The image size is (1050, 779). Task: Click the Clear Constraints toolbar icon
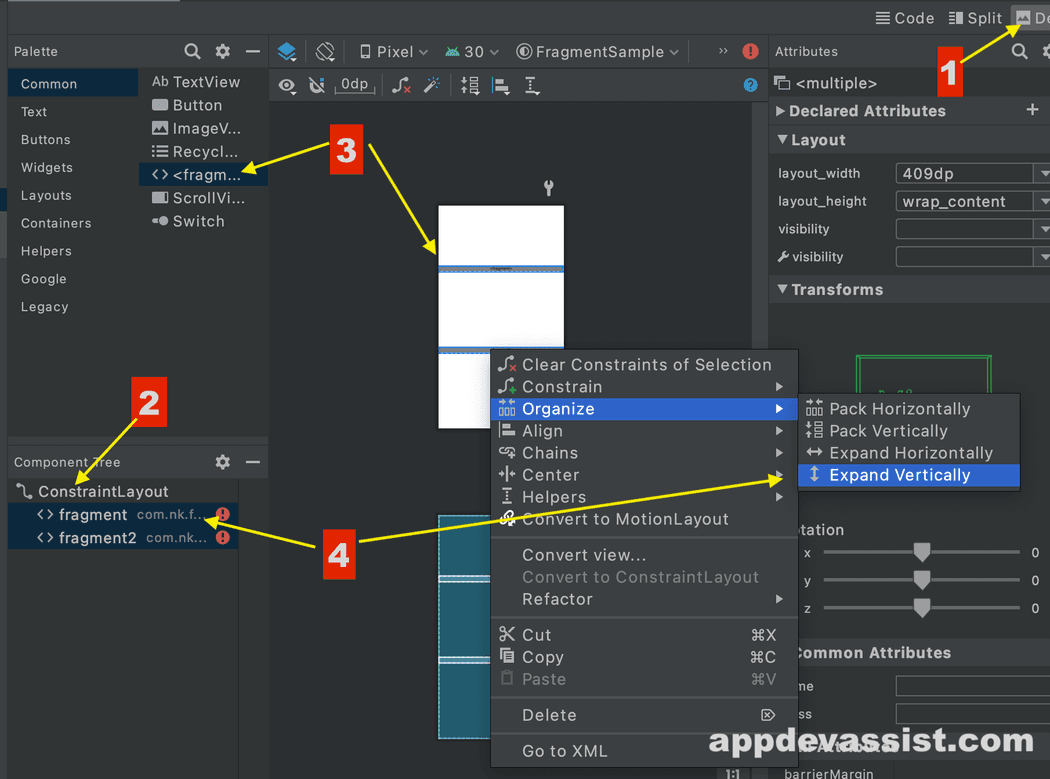pyautogui.click(x=401, y=85)
